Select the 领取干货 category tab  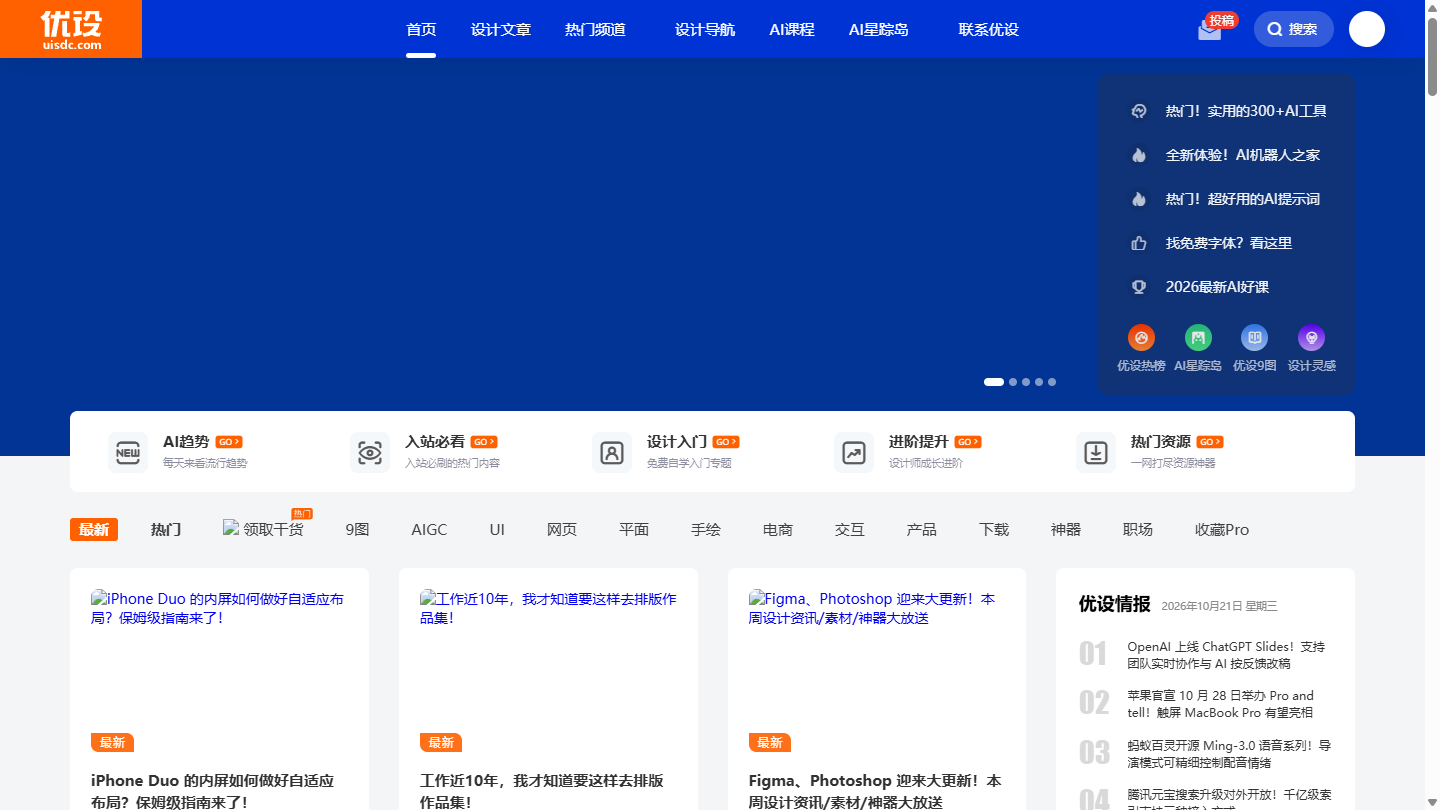coord(263,529)
